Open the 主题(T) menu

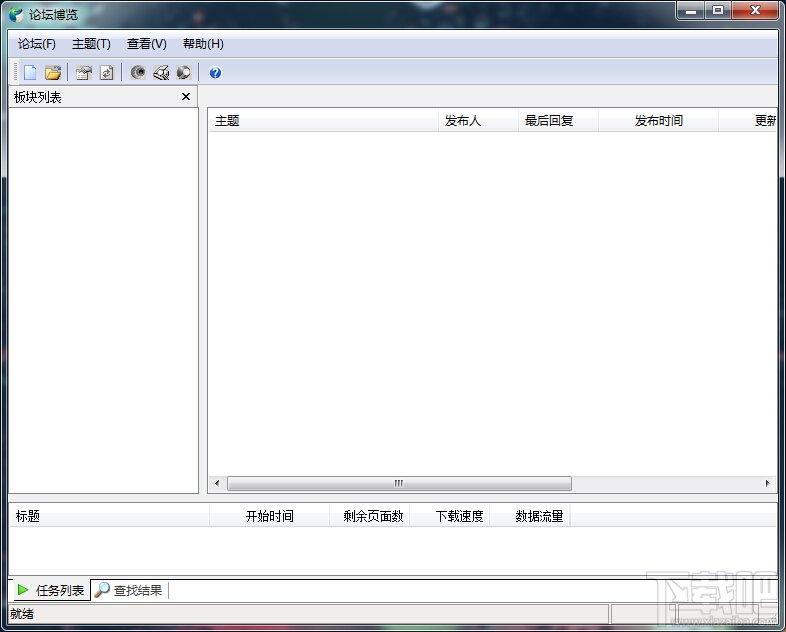pos(91,44)
